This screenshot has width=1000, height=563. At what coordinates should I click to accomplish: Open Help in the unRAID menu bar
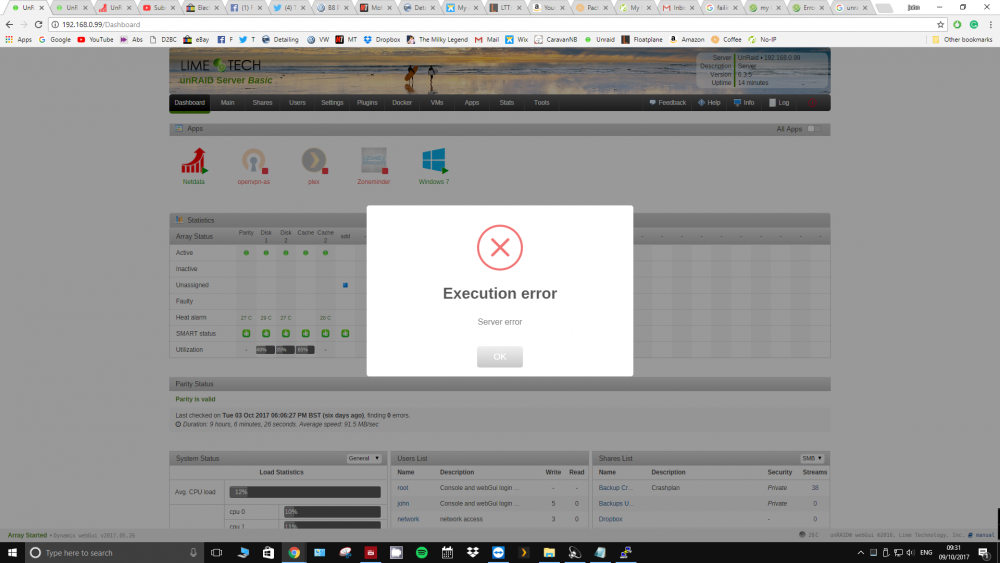[709, 103]
